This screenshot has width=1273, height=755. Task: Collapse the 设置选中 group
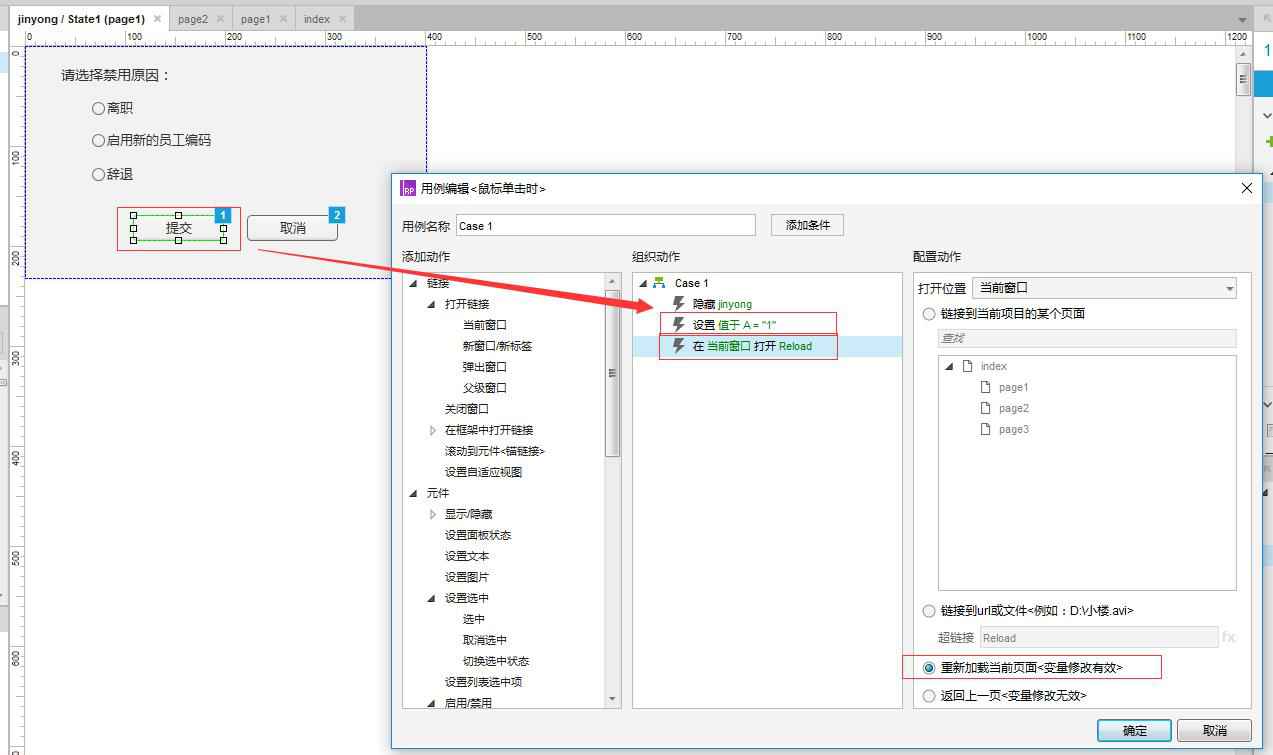[432, 598]
